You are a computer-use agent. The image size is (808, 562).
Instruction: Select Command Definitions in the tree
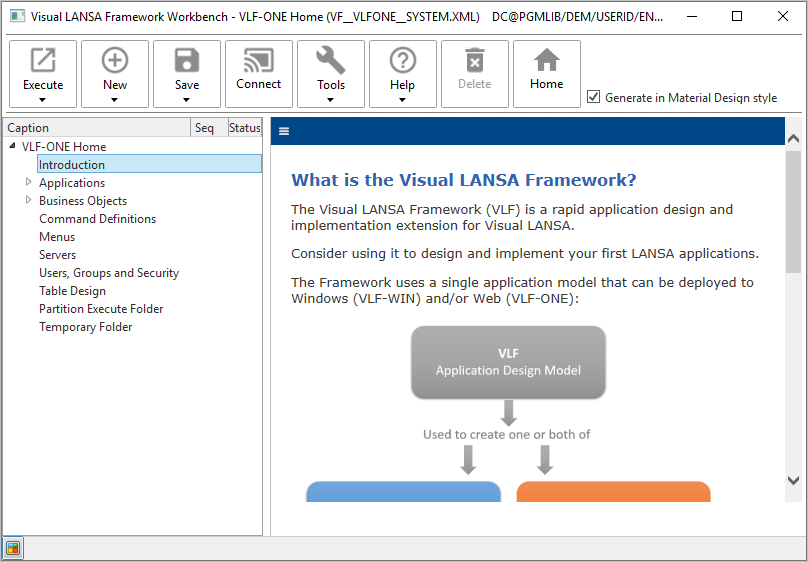point(97,219)
